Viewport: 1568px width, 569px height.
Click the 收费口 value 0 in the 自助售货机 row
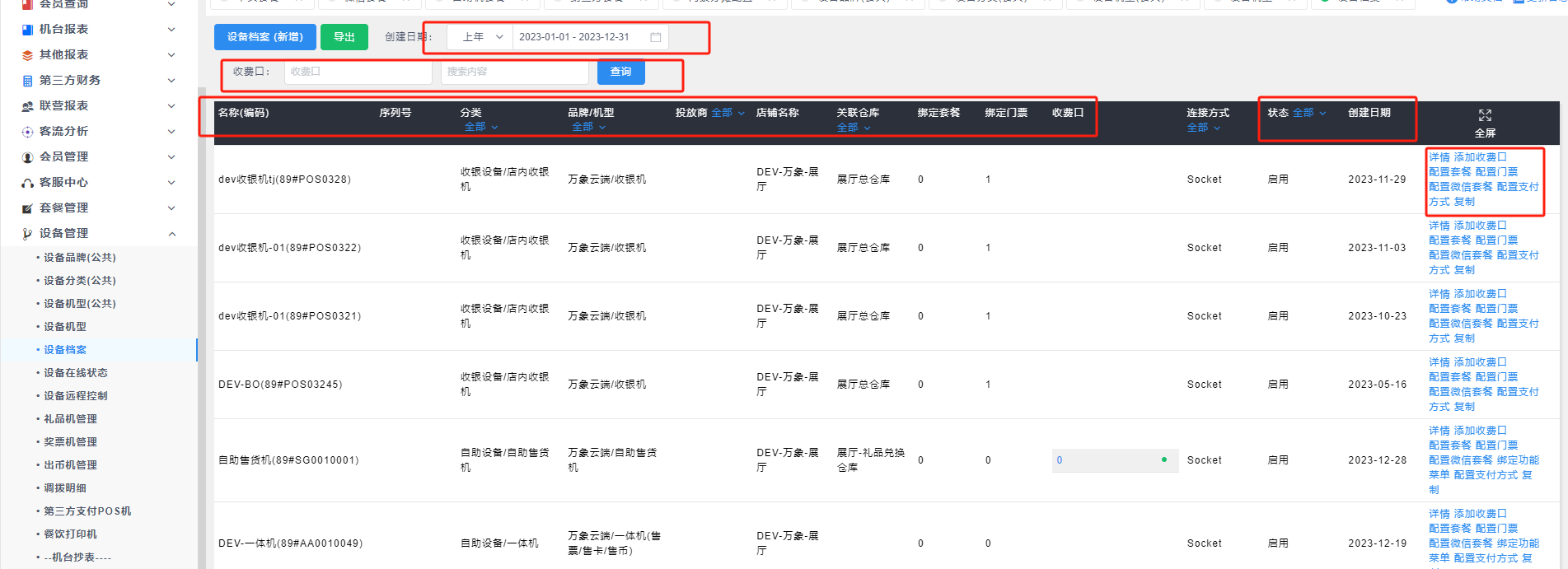[x=1060, y=460]
